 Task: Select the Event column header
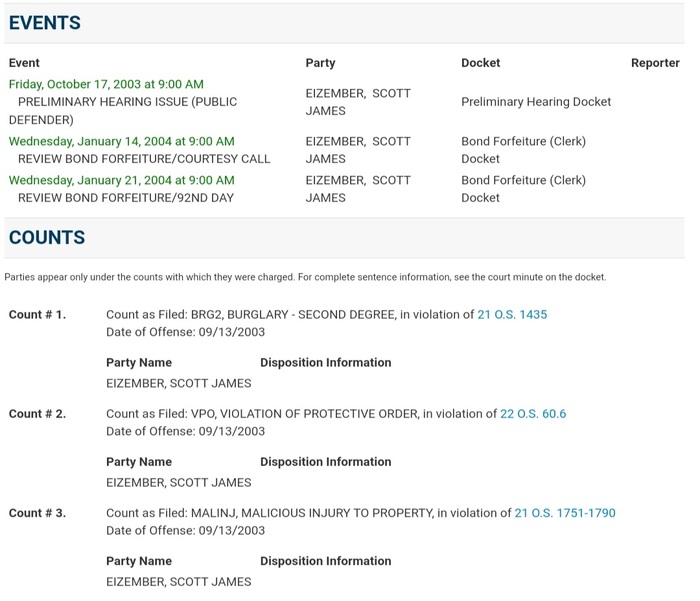click(x=24, y=63)
